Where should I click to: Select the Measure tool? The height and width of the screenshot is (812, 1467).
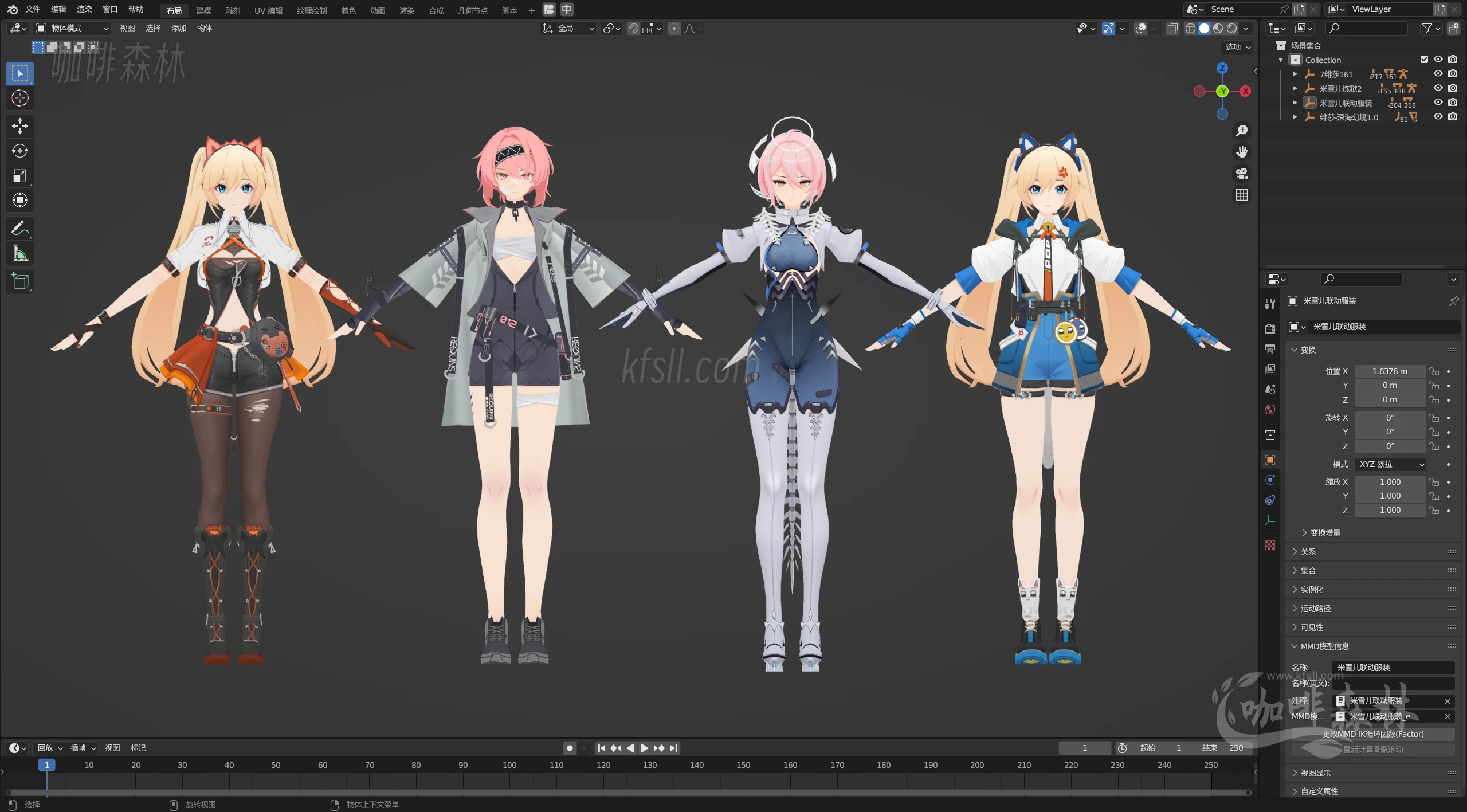(20, 253)
